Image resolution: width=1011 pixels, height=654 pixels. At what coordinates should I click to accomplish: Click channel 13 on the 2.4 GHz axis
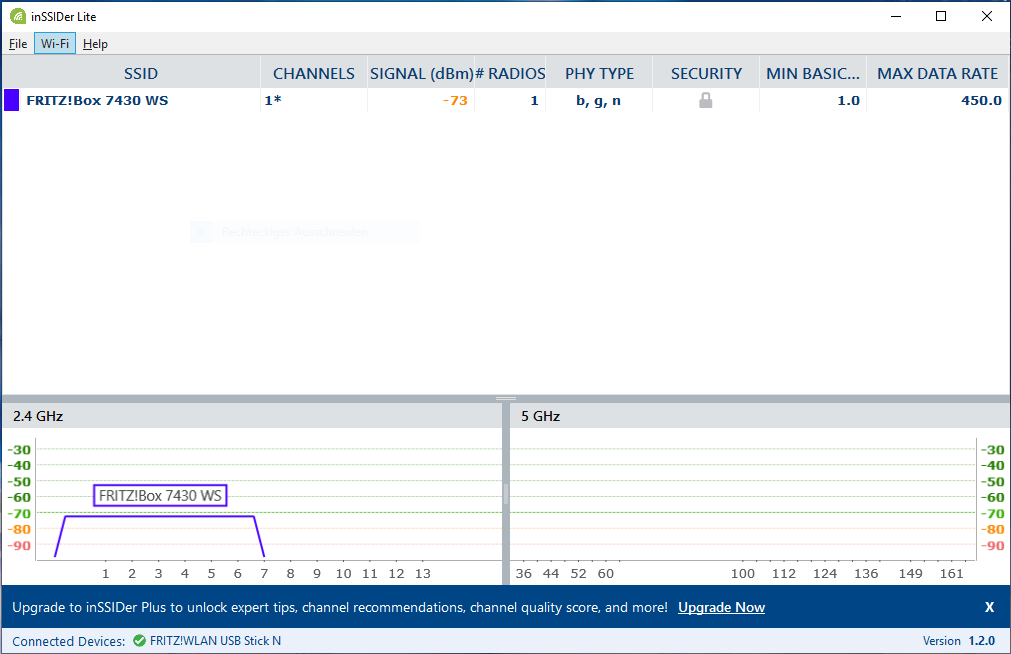[x=422, y=573]
